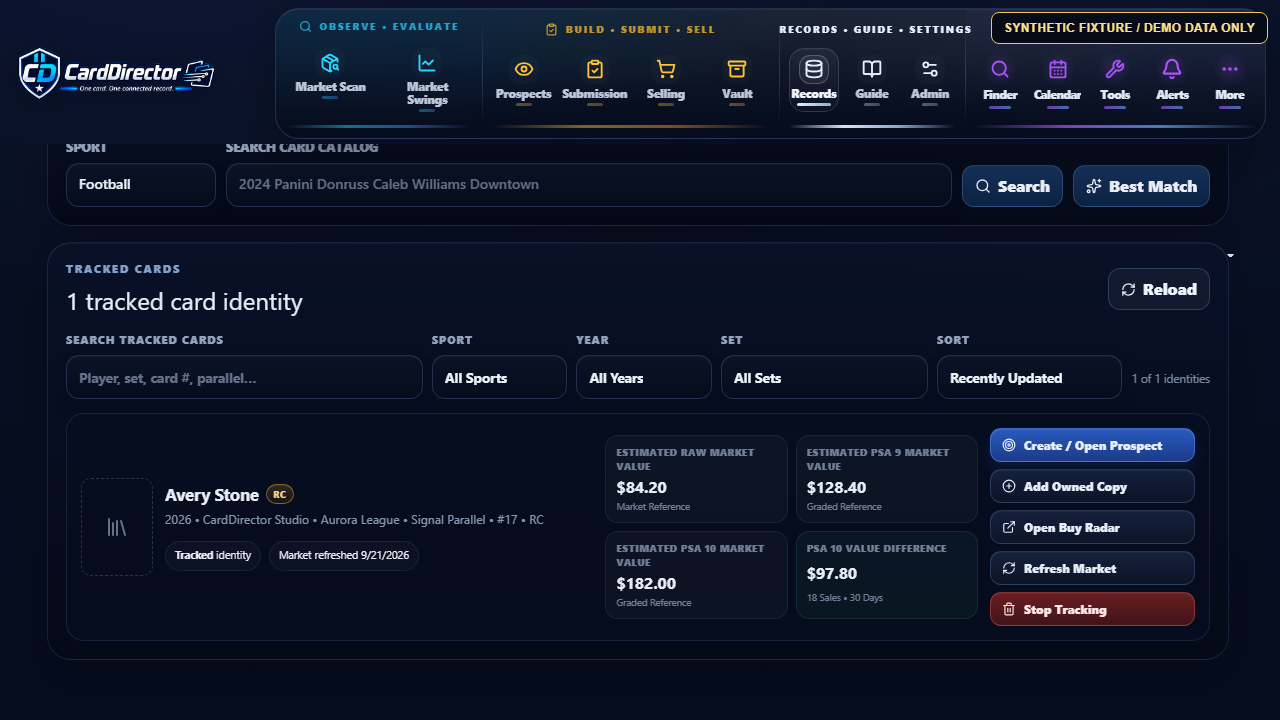The height and width of the screenshot is (720, 1280).
Task: Open the Football sport dropdown
Action: pos(141,185)
